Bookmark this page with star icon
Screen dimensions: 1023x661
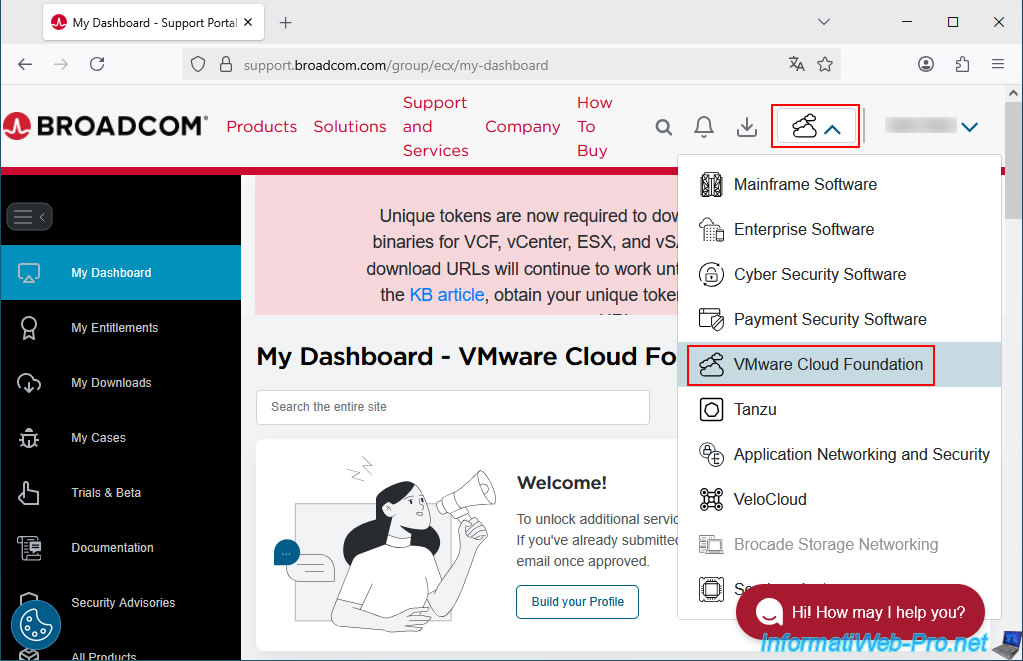click(825, 64)
